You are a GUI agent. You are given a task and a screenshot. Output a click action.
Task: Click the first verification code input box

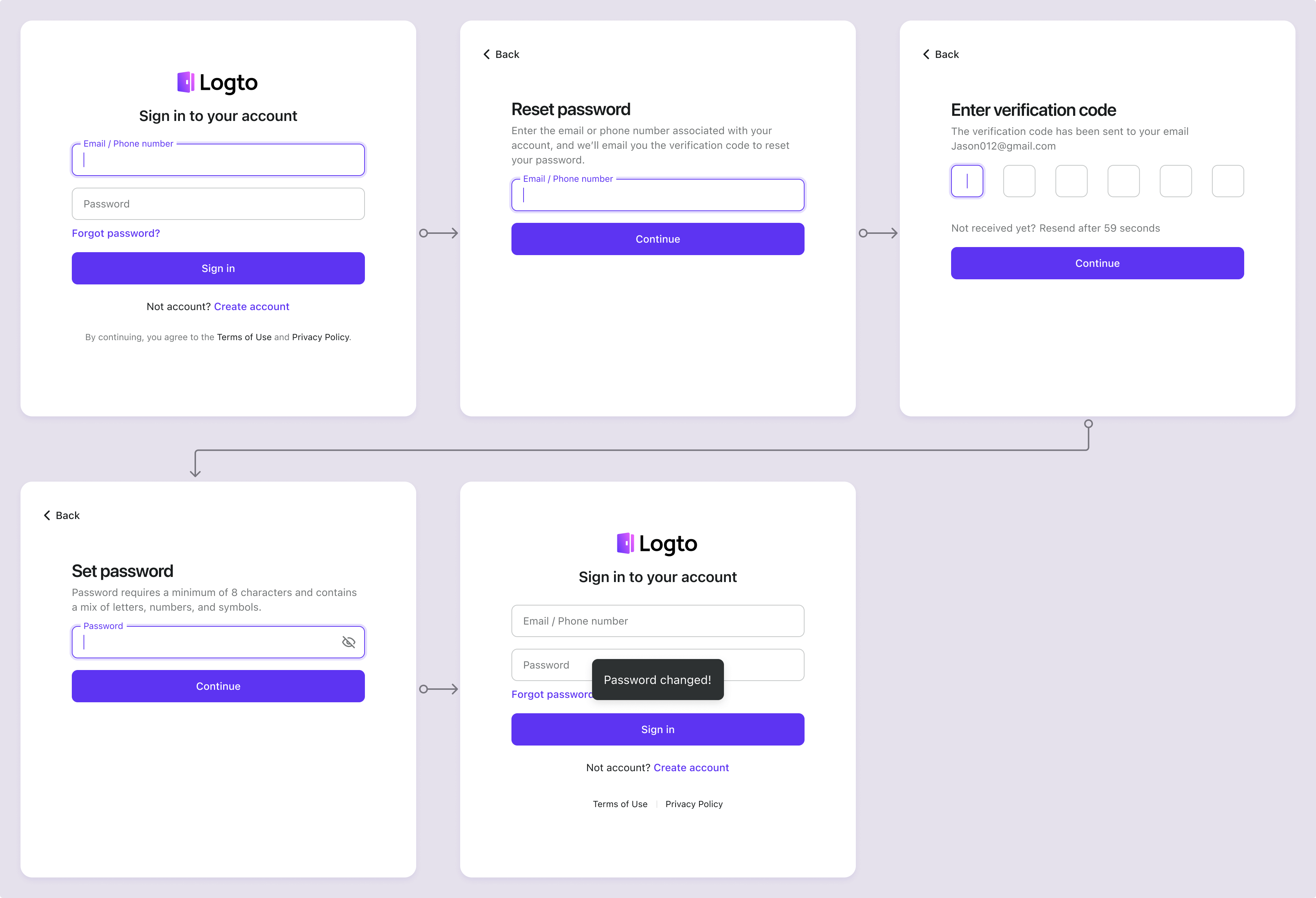pyautogui.click(x=966, y=181)
